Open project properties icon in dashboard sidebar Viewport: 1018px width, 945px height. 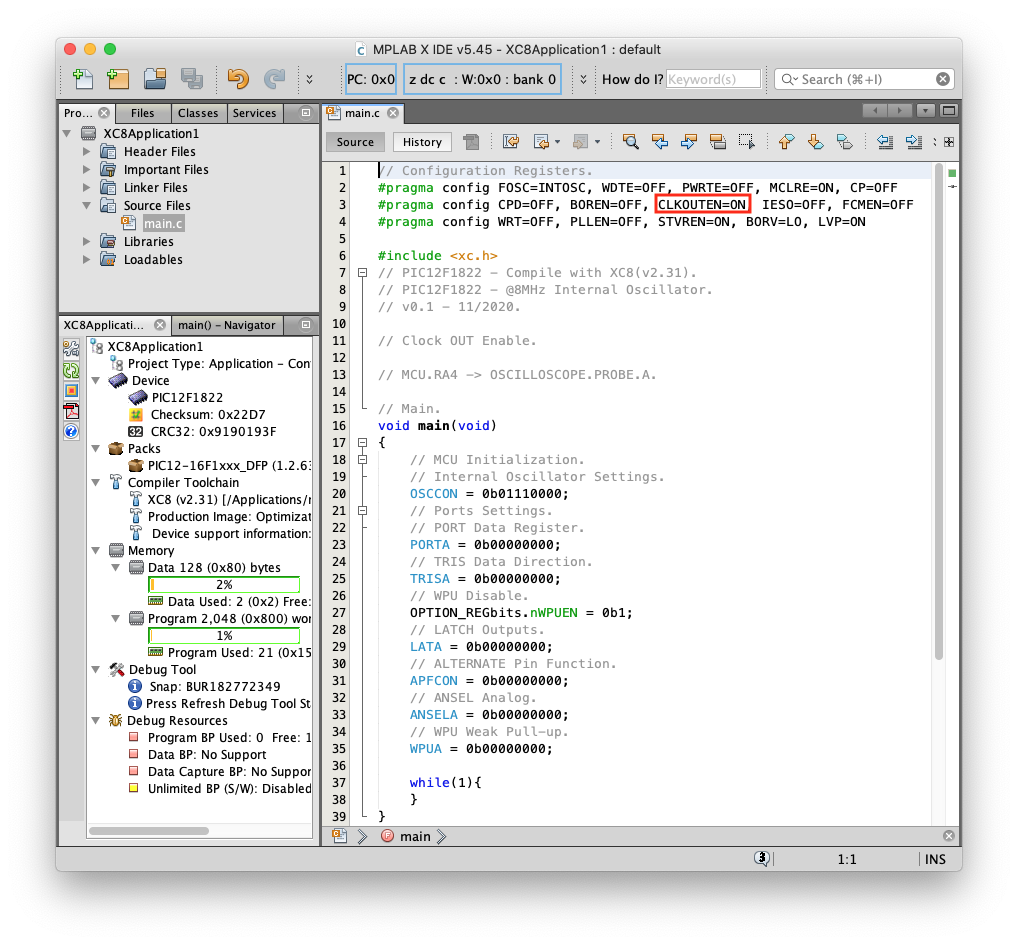(x=71, y=348)
